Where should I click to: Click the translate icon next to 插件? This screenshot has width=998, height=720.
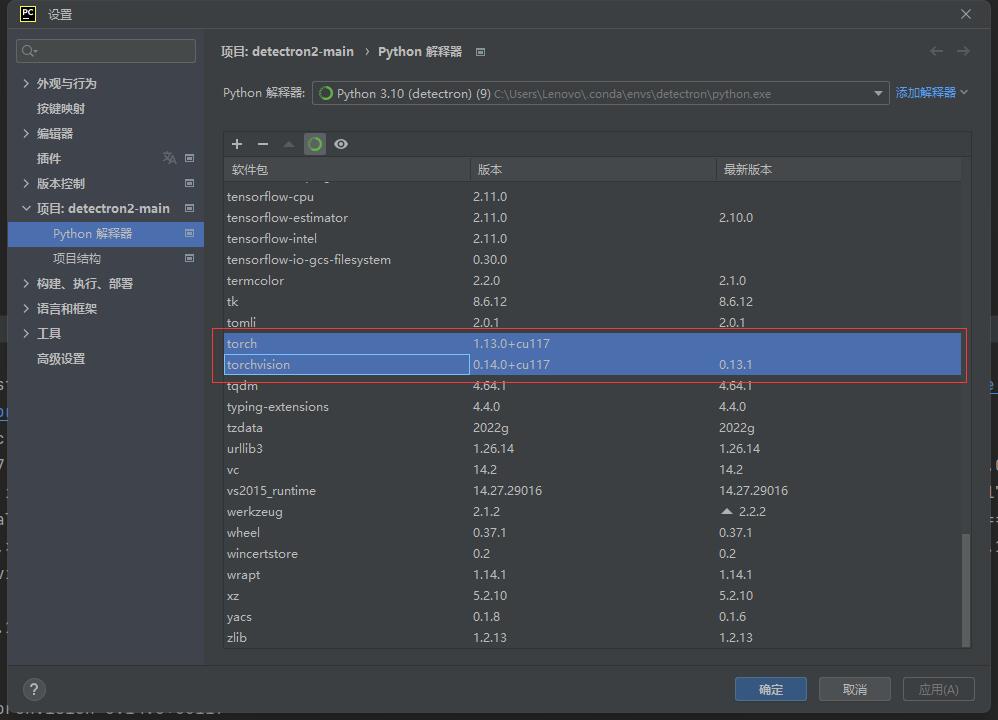[x=169, y=158]
